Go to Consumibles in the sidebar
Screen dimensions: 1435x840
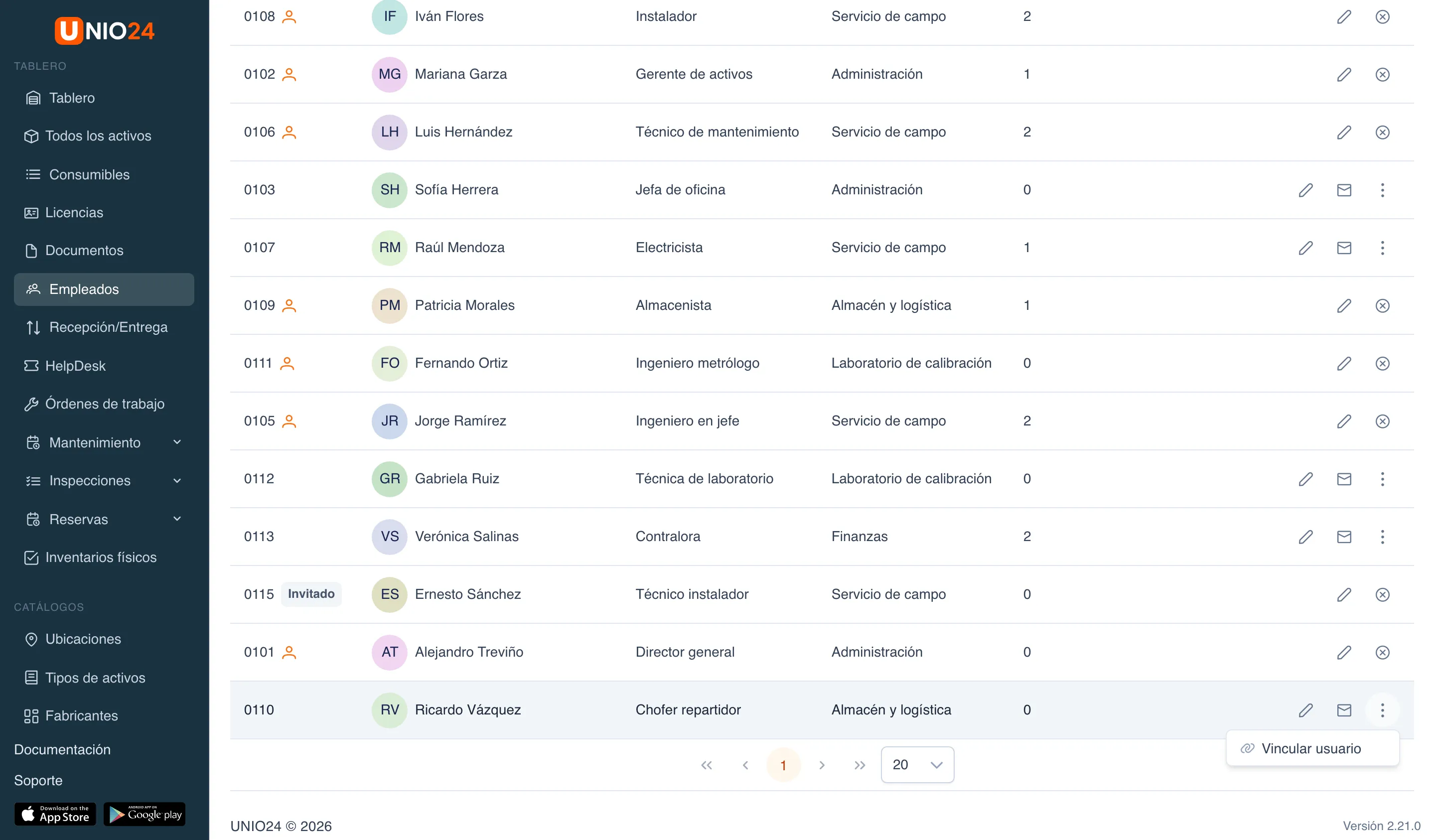coord(104,175)
